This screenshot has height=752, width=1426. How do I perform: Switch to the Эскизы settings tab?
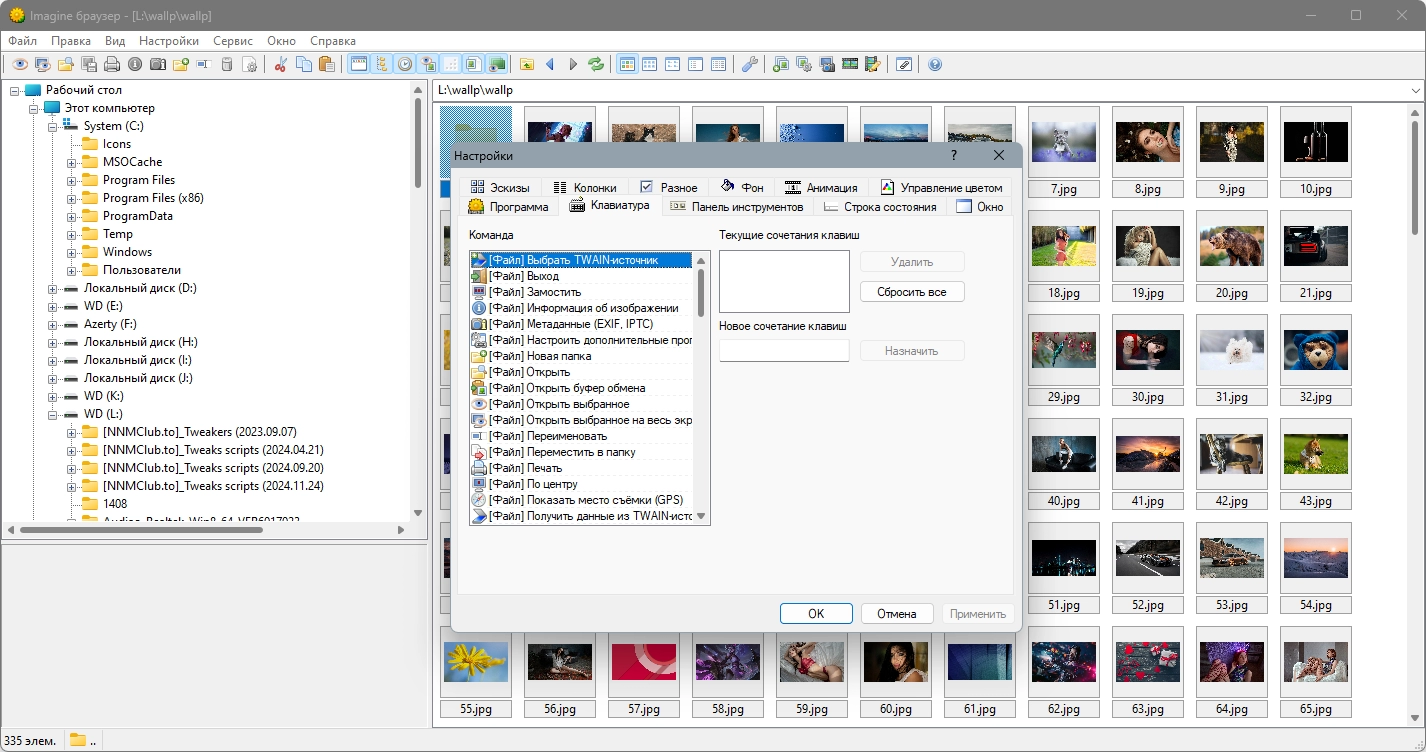[500, 187]
